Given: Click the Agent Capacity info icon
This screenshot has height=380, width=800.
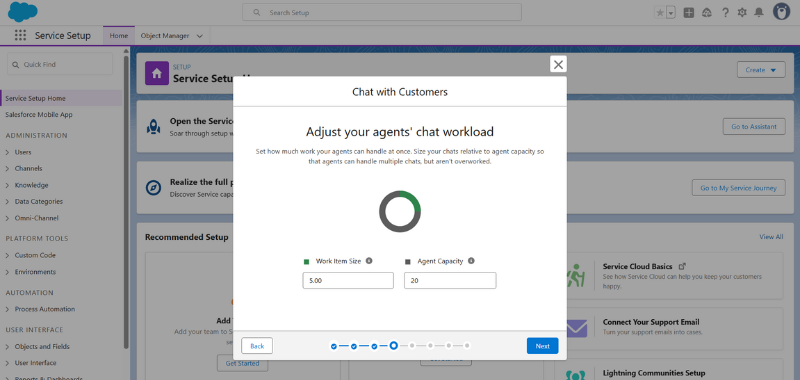Looking at the screenshot, I should (471, 261).
